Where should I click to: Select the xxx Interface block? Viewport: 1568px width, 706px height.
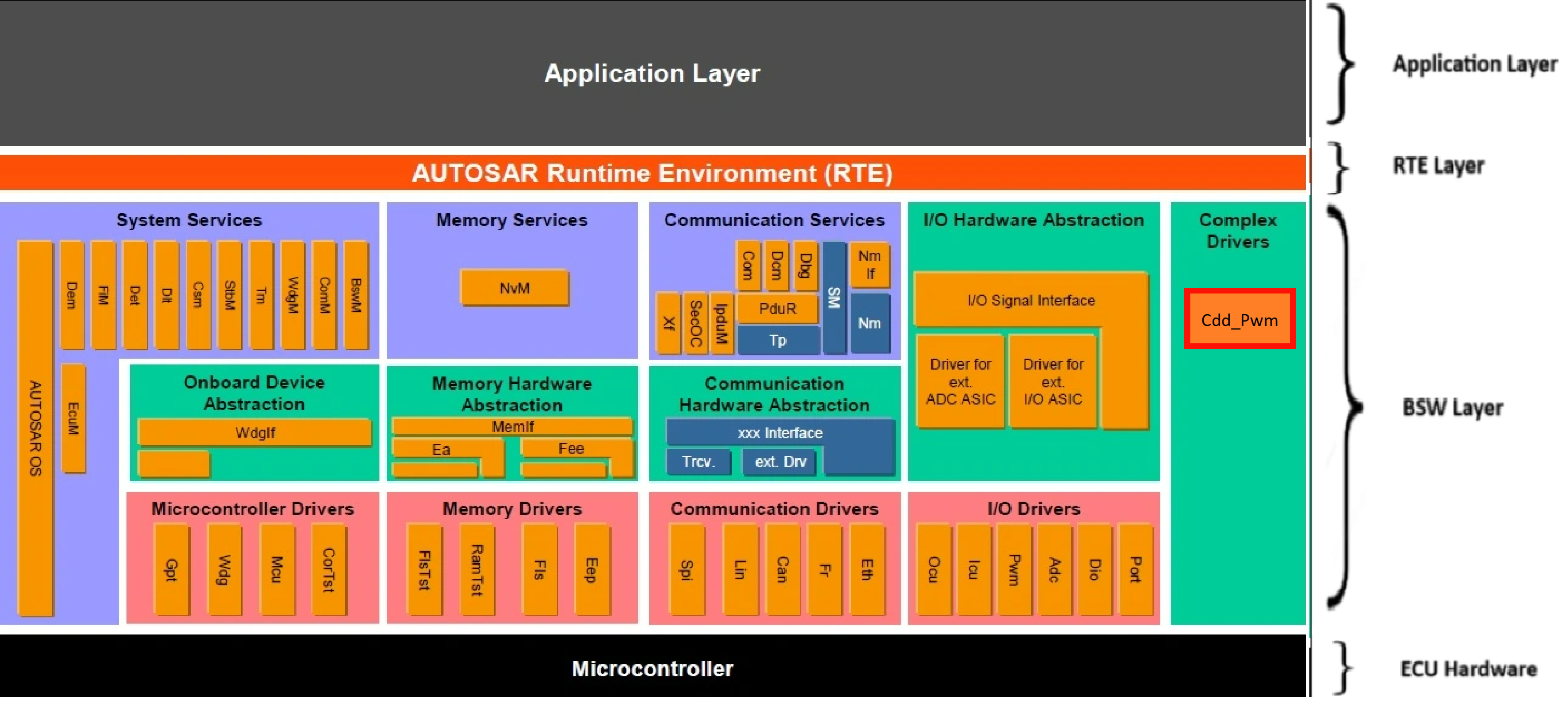(780, 433)
